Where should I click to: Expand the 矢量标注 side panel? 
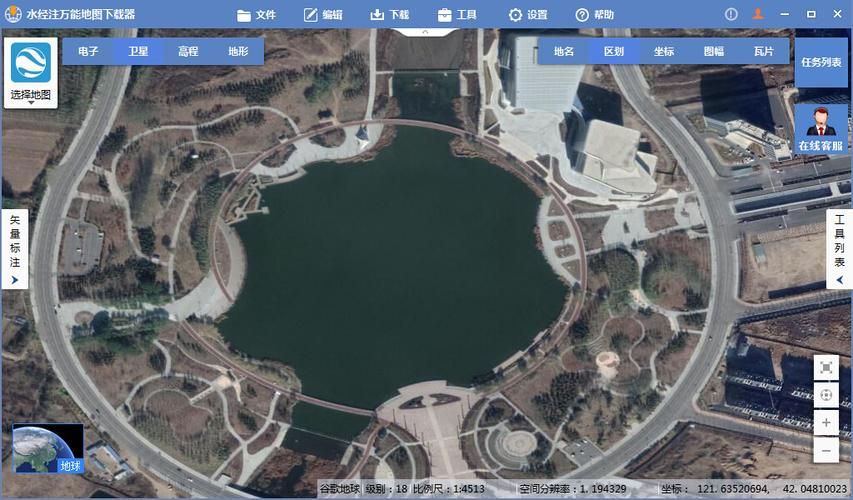coord(15,249)
